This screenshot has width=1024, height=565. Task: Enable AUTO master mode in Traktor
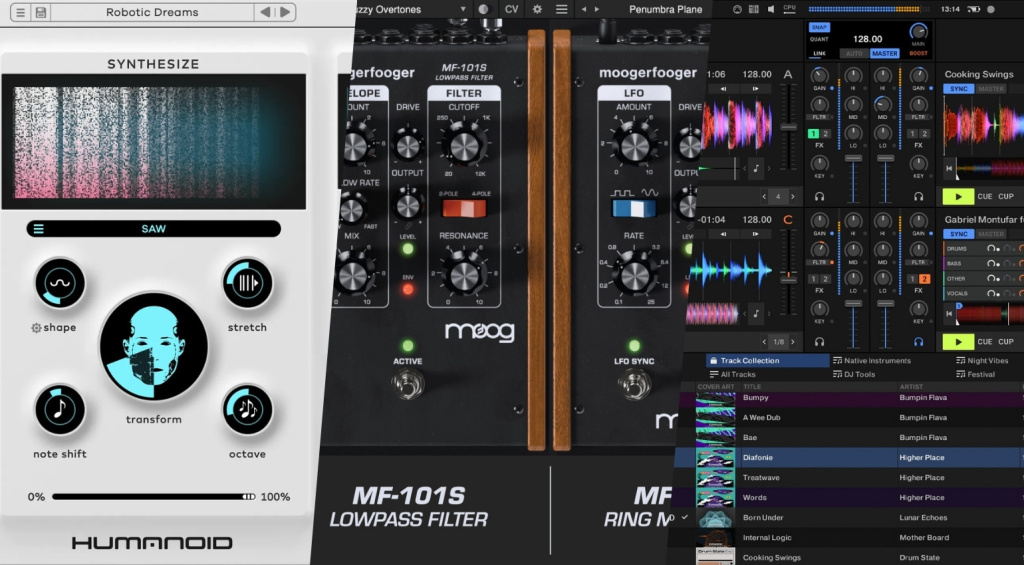coord(854,54)
